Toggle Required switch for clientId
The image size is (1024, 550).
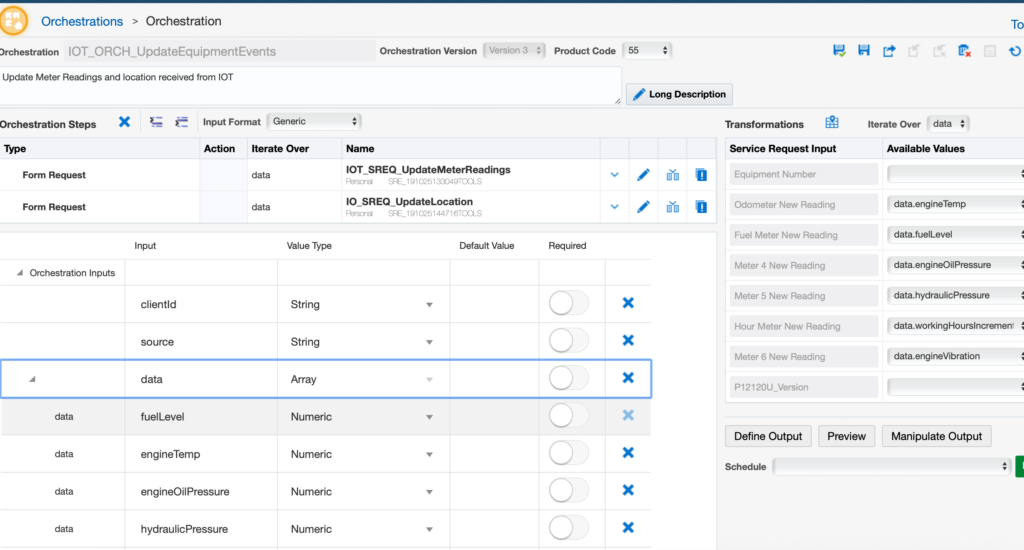(568, 303)
